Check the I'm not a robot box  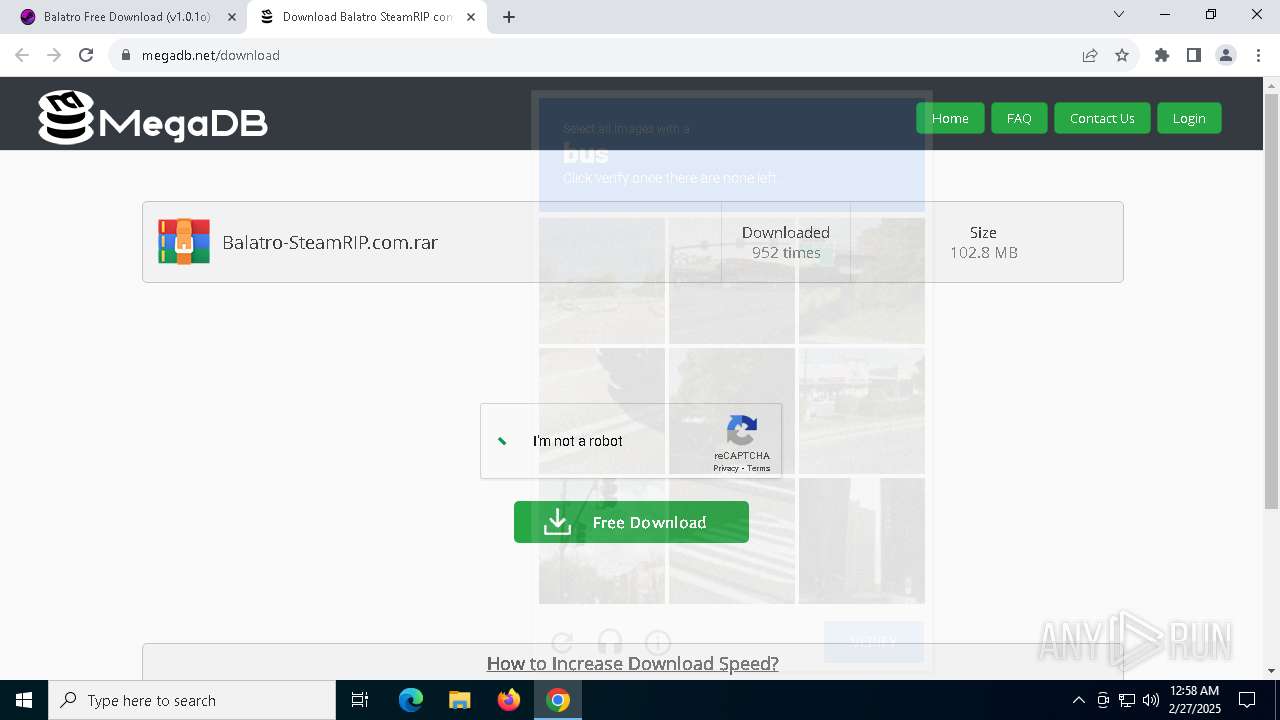click(x=503, y=441)
